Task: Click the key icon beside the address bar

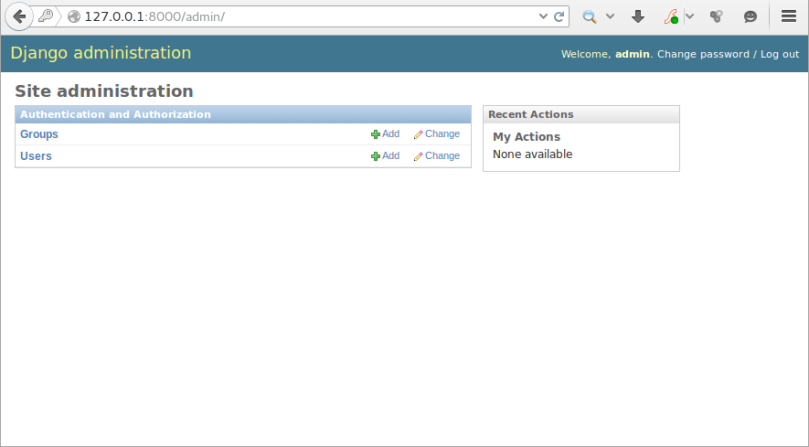Action: pos(45,16)
